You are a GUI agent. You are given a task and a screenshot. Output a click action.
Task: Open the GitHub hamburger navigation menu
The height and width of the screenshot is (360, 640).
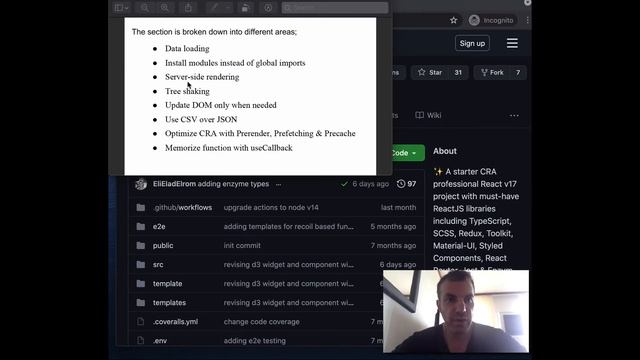512,43
